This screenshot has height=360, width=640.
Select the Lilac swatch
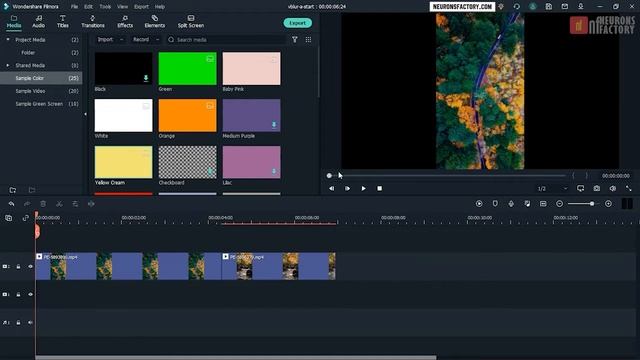[x=251, y=162]
